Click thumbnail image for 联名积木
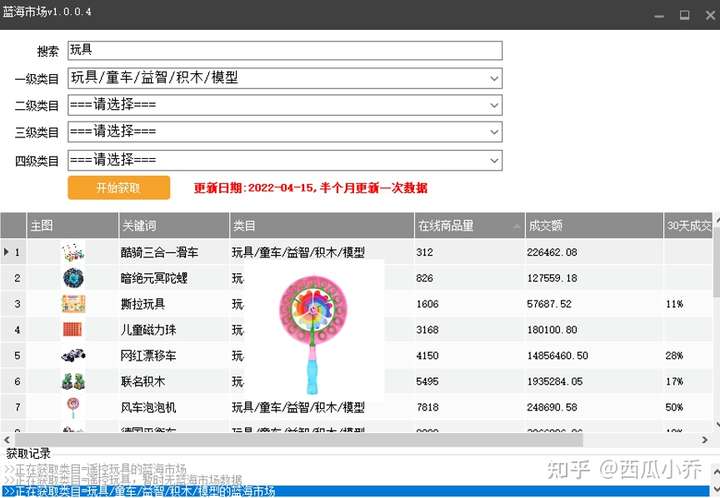Viewport: 720px width, 498px height. [x=73, y=381]
